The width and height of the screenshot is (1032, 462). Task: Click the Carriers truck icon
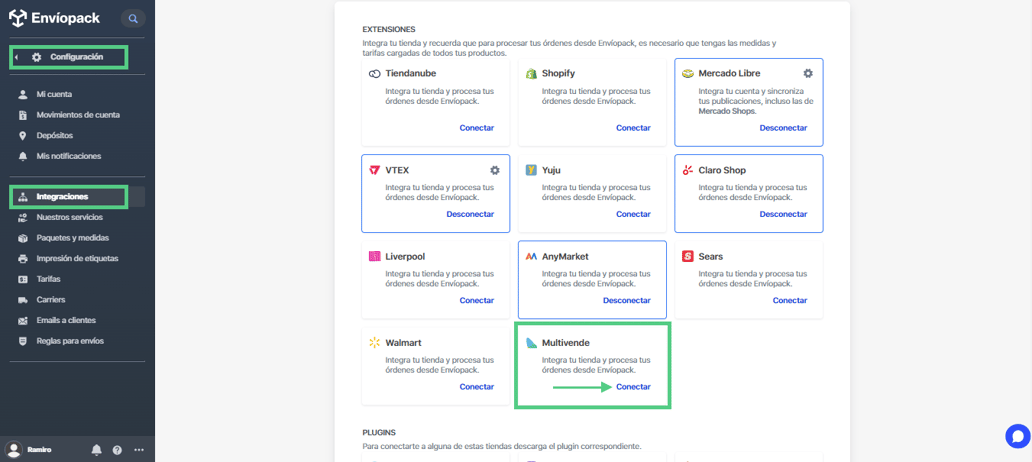[x=23, y=299]
